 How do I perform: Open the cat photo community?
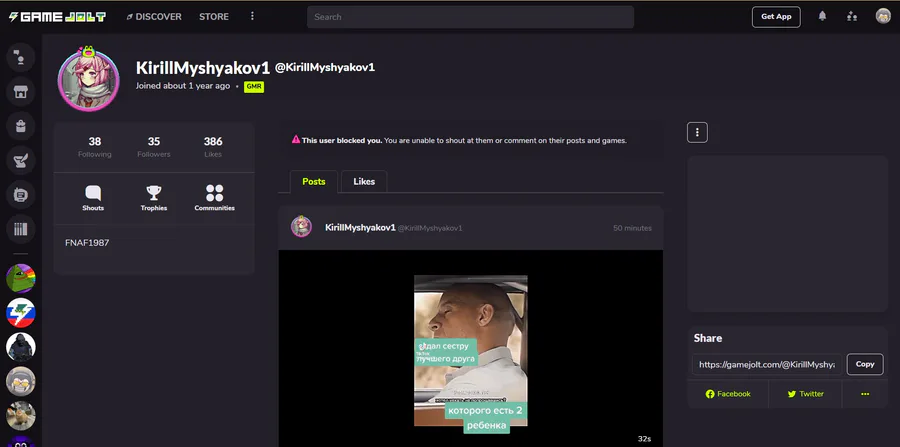tap(21, 416)
